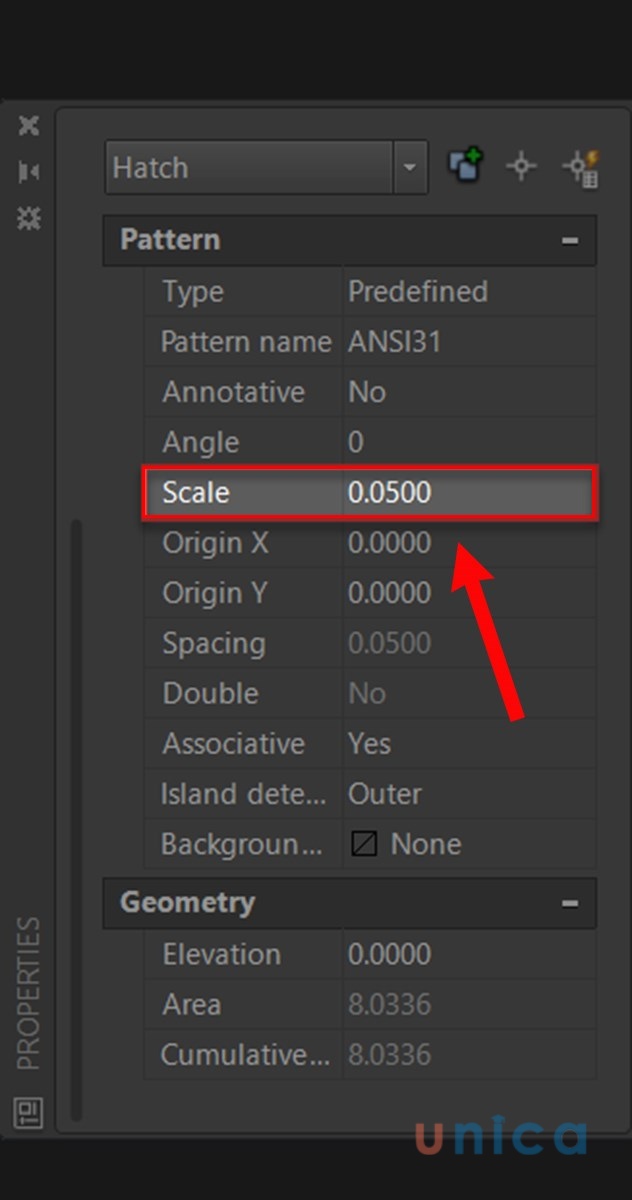Toggle the PICKADD selection mode icon

point(465,166)
